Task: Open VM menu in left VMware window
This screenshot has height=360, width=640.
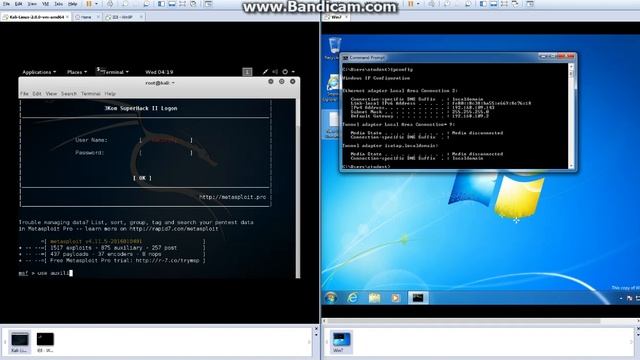Action: click(45, 4)
